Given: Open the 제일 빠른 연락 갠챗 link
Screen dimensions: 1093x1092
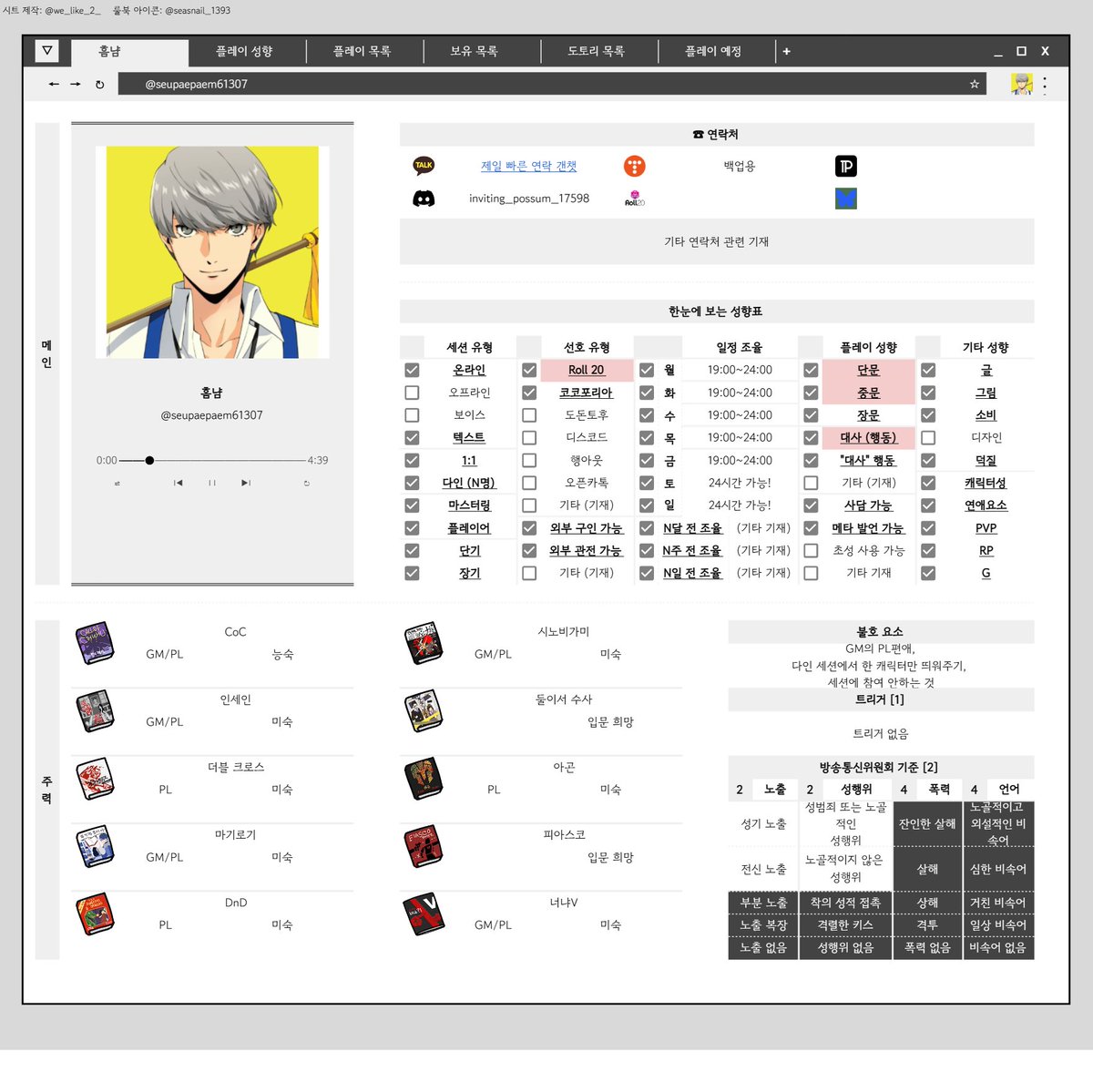Looking at the screenshot, I should 529,166.
